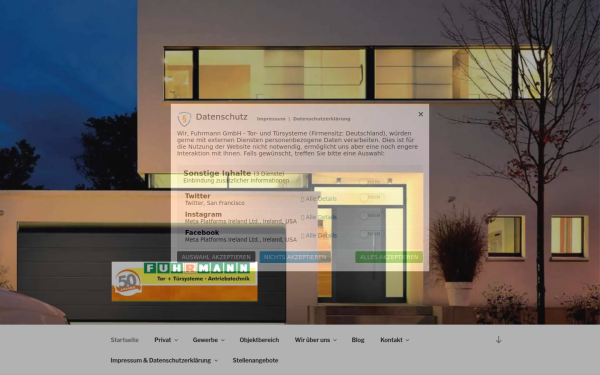Expand the Privat submenu chevron
600x375 pixels.
176,340
